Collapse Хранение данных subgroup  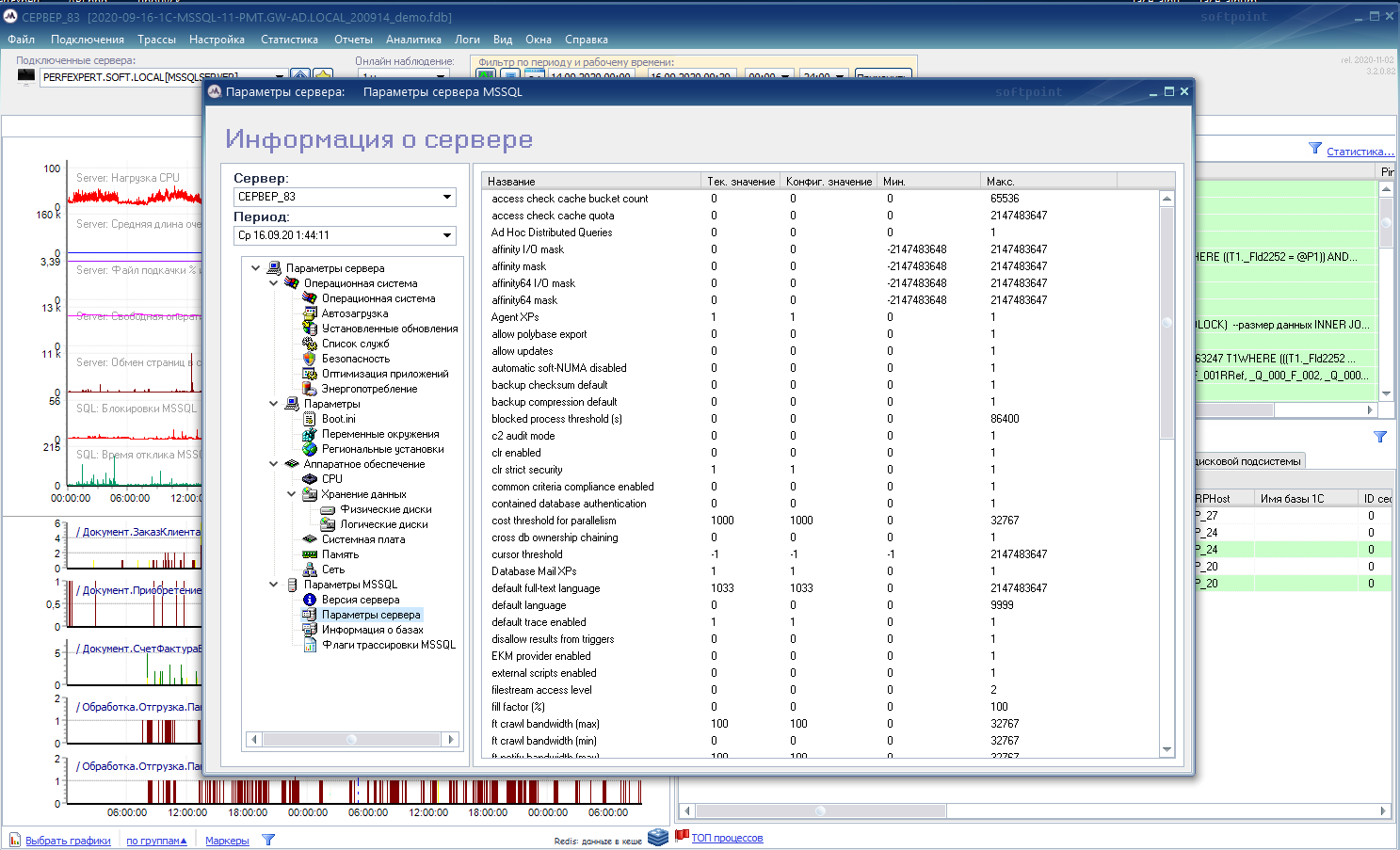click(x=292, y=494)
